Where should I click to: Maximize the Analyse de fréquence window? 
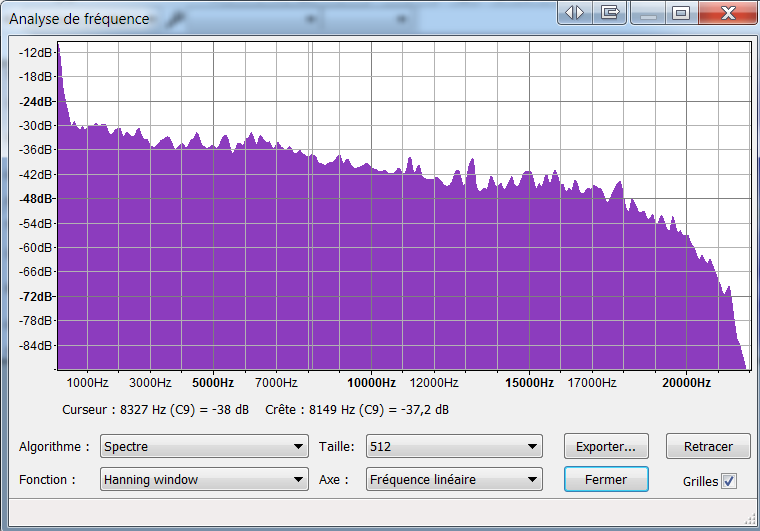click(x=681, y=13)
